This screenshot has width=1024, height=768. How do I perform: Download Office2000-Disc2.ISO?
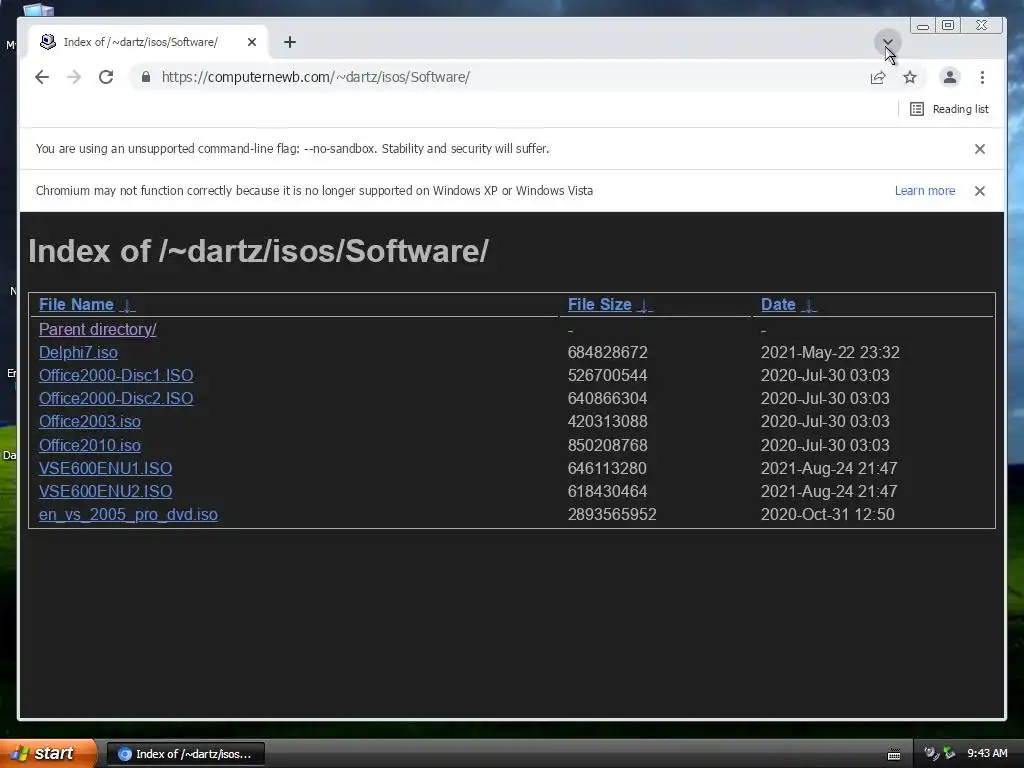pos(116,398)
